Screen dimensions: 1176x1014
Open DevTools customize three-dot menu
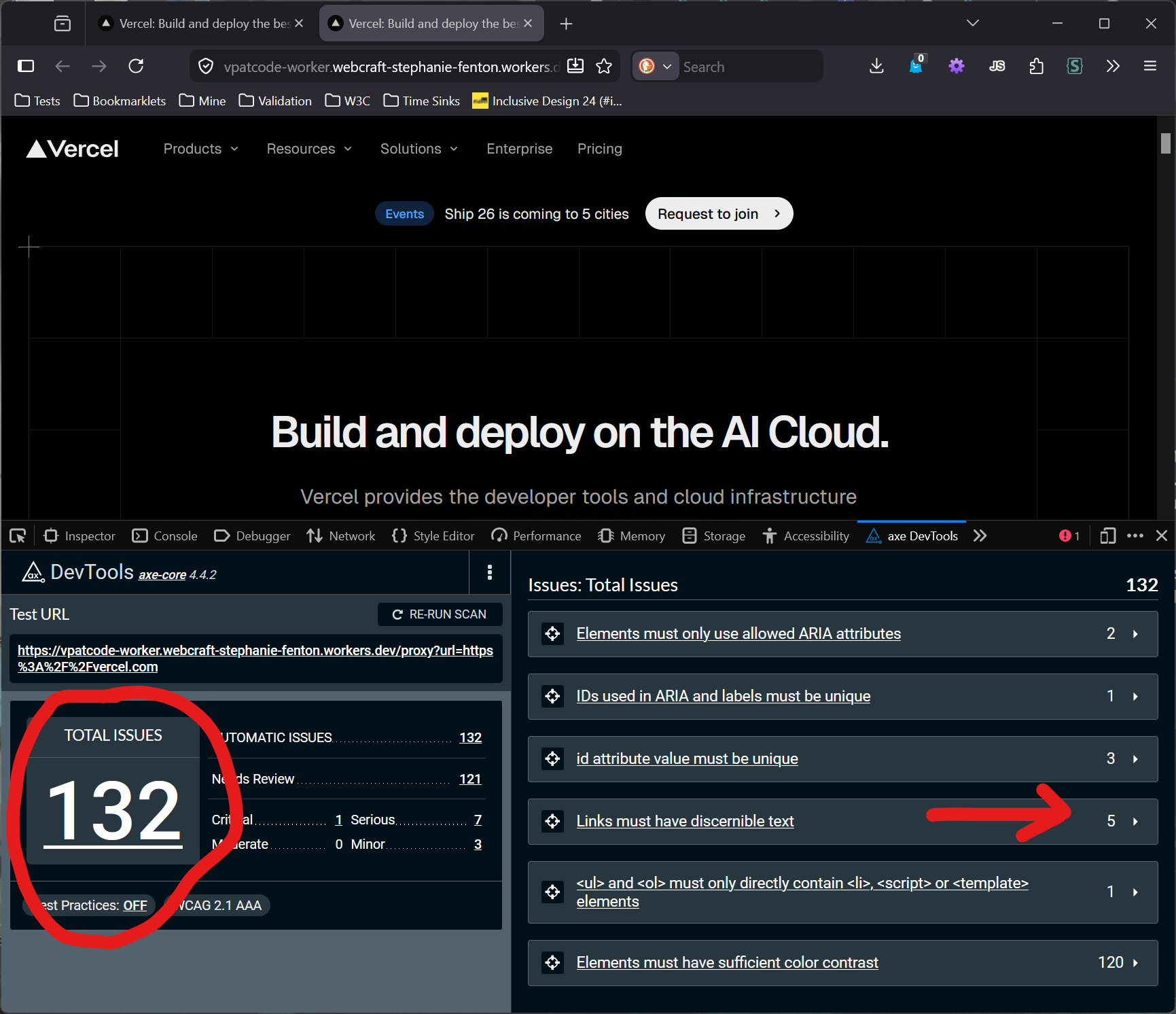pyautogui.click(x=1135, y=536)
